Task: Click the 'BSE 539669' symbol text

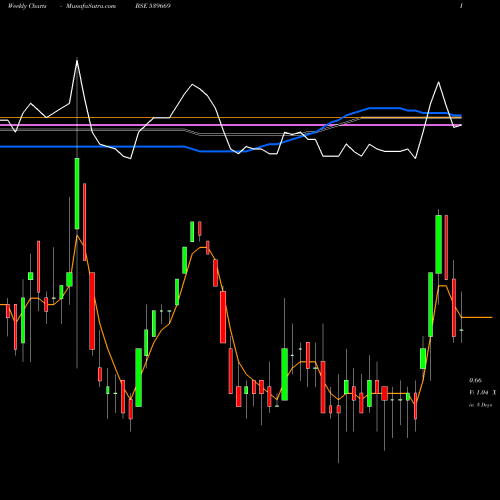Action: click(153, 6)
